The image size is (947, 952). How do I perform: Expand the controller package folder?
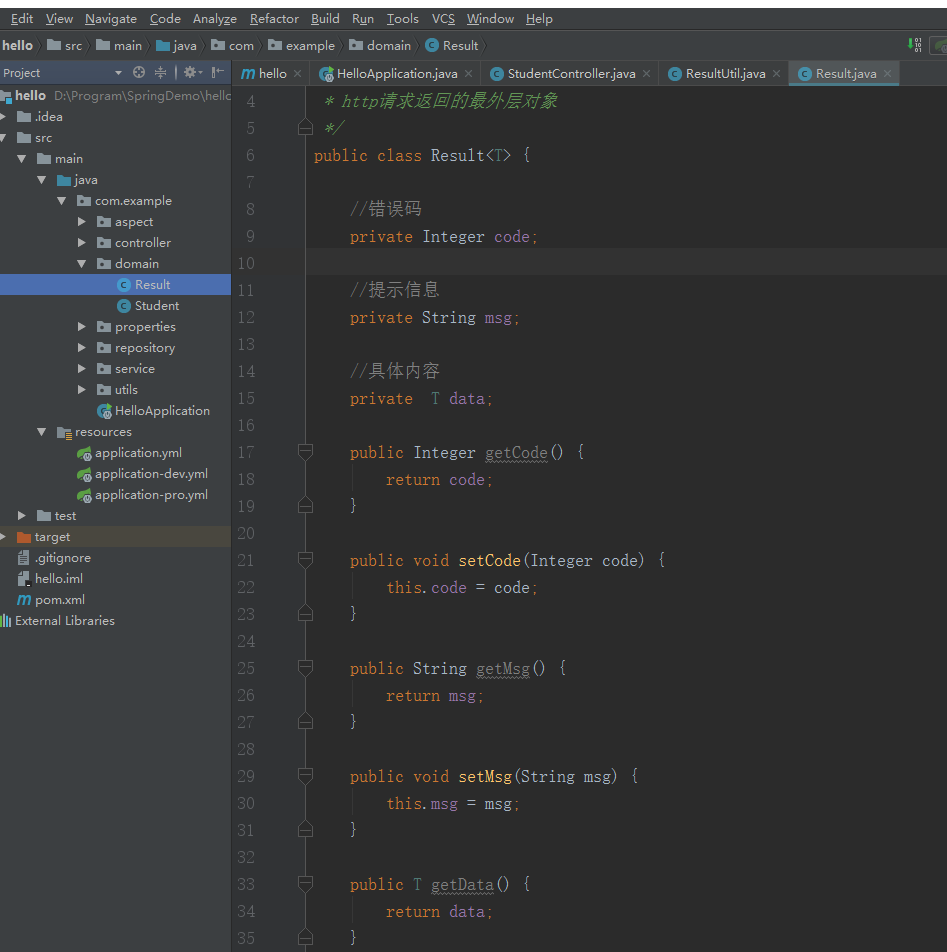coord(82,243)
